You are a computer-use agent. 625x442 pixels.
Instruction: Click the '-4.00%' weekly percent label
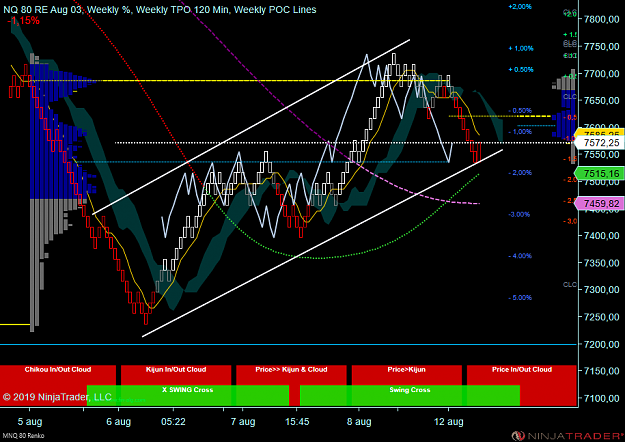[520, 256]
